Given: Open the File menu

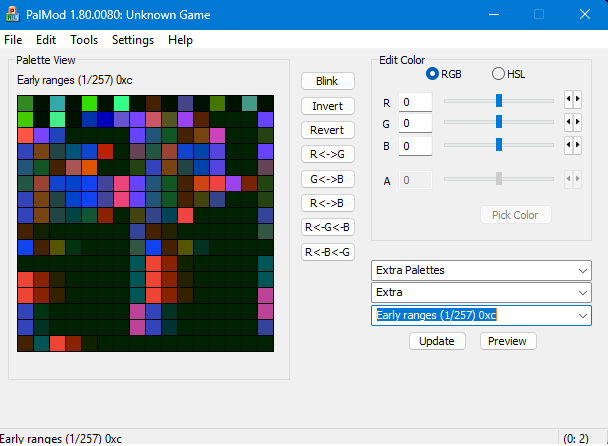Looking at the screenshot, I should [x=13, y=40].
